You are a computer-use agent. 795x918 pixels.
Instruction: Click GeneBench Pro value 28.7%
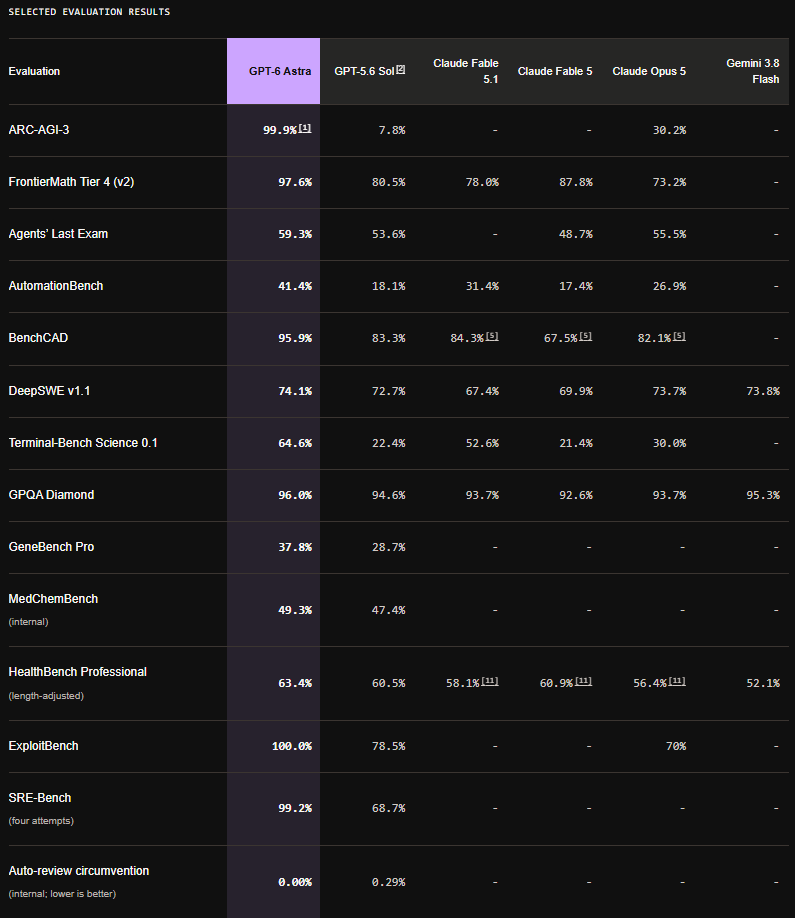[x=388, y=547]
